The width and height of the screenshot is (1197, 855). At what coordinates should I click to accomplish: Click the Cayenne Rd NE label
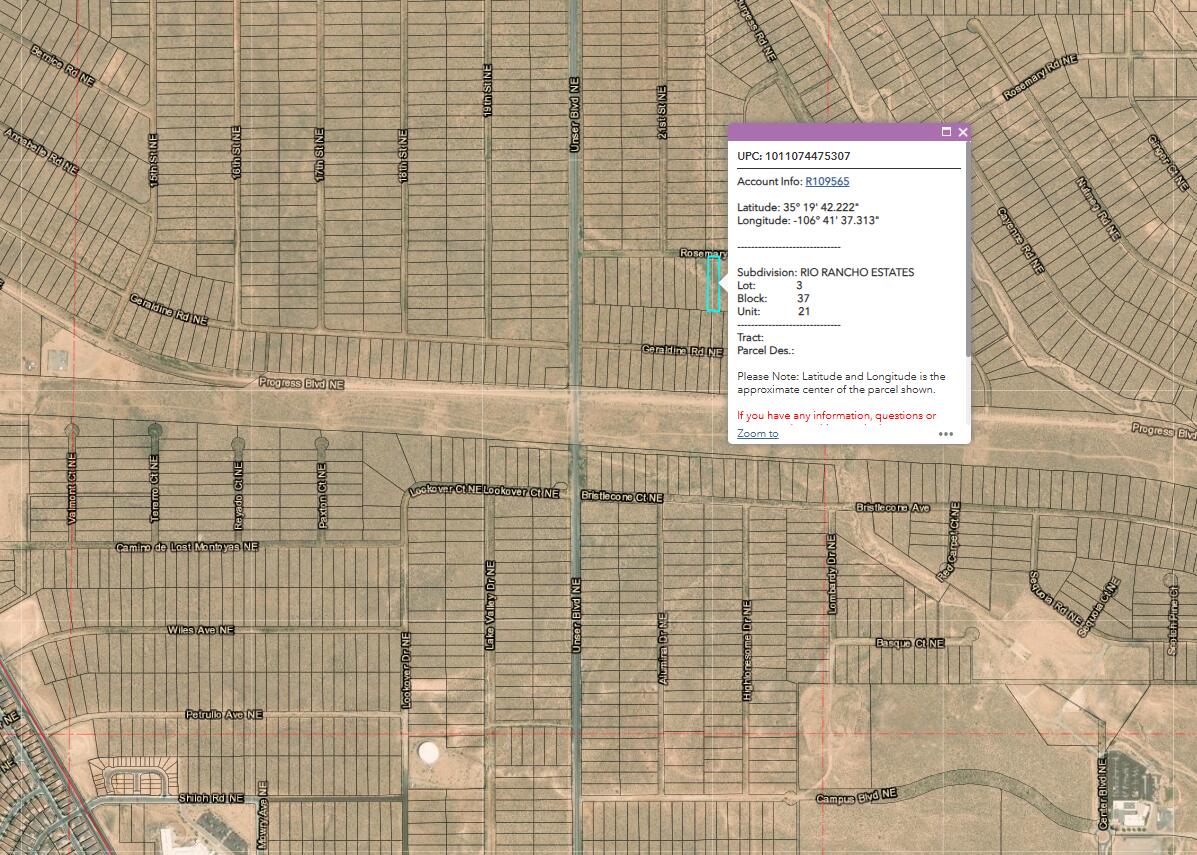1021,240
